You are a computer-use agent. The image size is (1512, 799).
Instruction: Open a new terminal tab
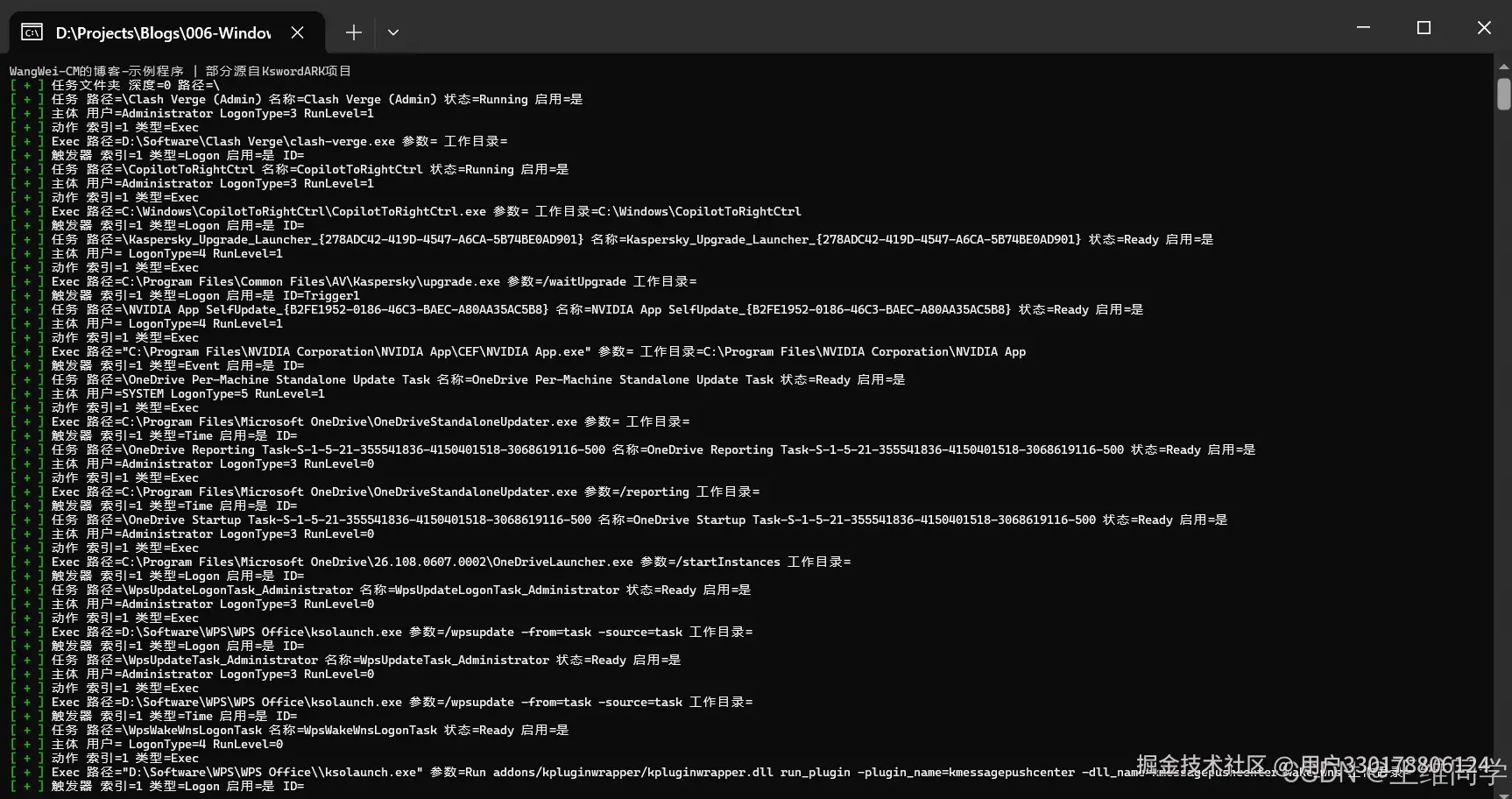[353, 32]
